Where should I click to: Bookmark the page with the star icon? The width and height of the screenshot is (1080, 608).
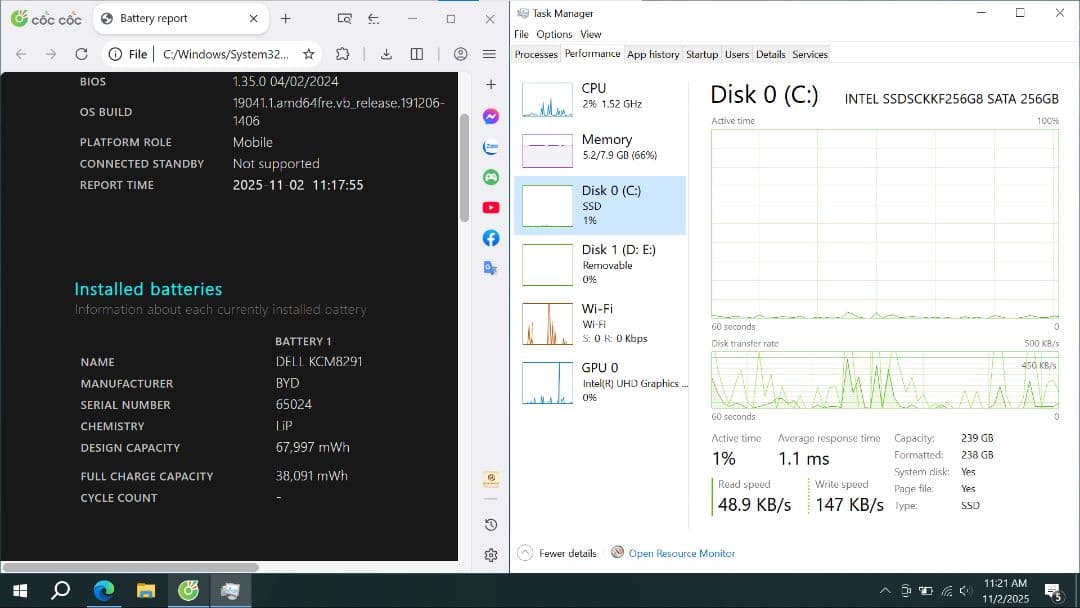[x=310, y=54]
